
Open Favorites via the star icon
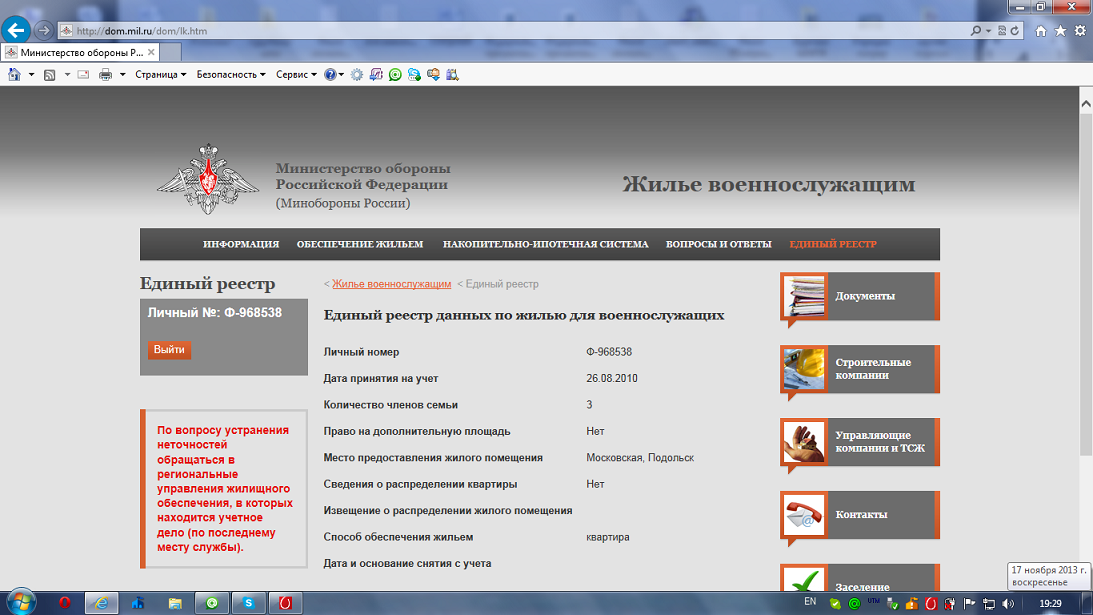(x=1060, y=31)
